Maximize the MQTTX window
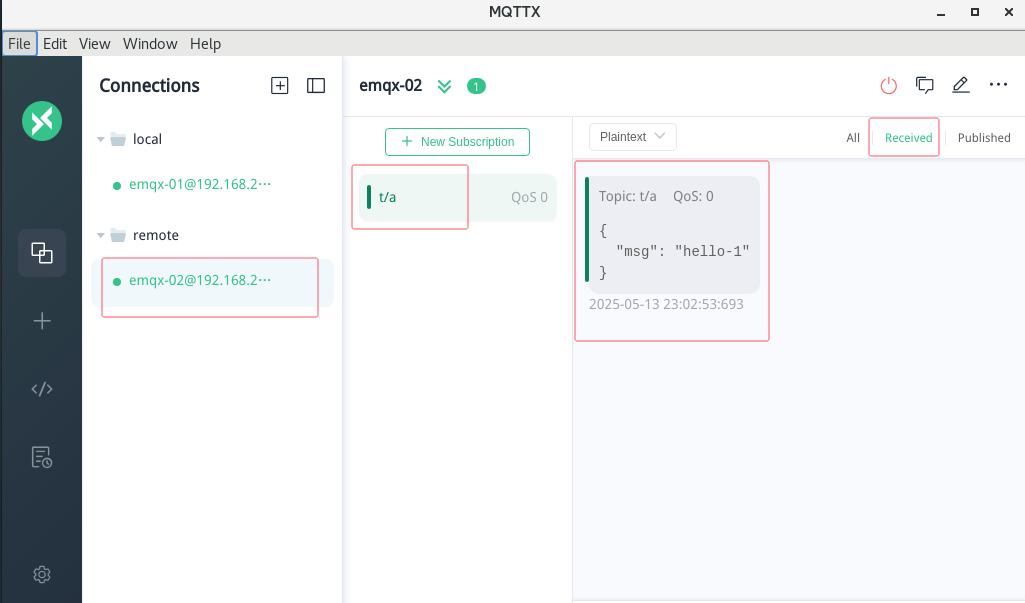 (975, 12)
